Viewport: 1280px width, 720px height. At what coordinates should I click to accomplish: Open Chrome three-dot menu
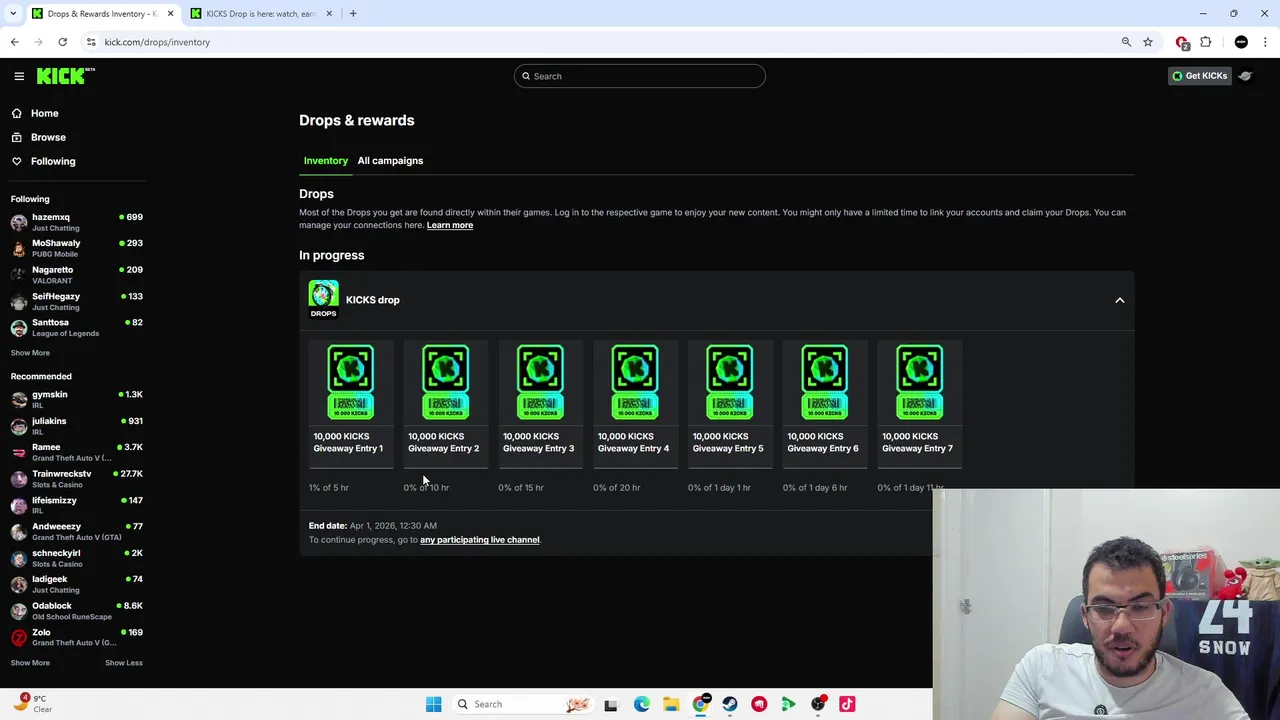click(1265, 42)
